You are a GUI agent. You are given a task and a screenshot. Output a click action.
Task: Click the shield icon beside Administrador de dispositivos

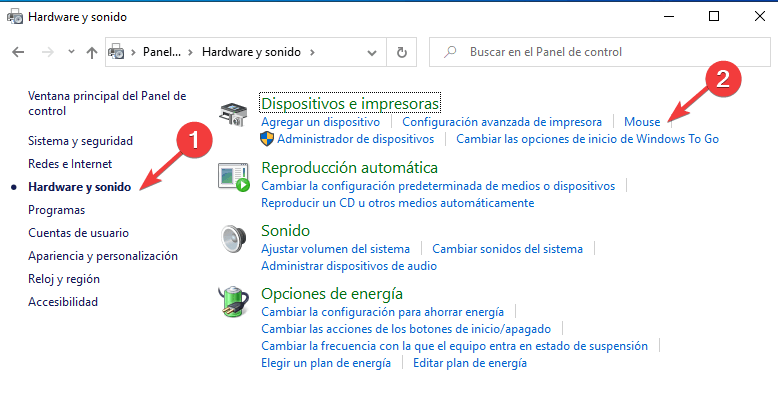click(267, 139)
